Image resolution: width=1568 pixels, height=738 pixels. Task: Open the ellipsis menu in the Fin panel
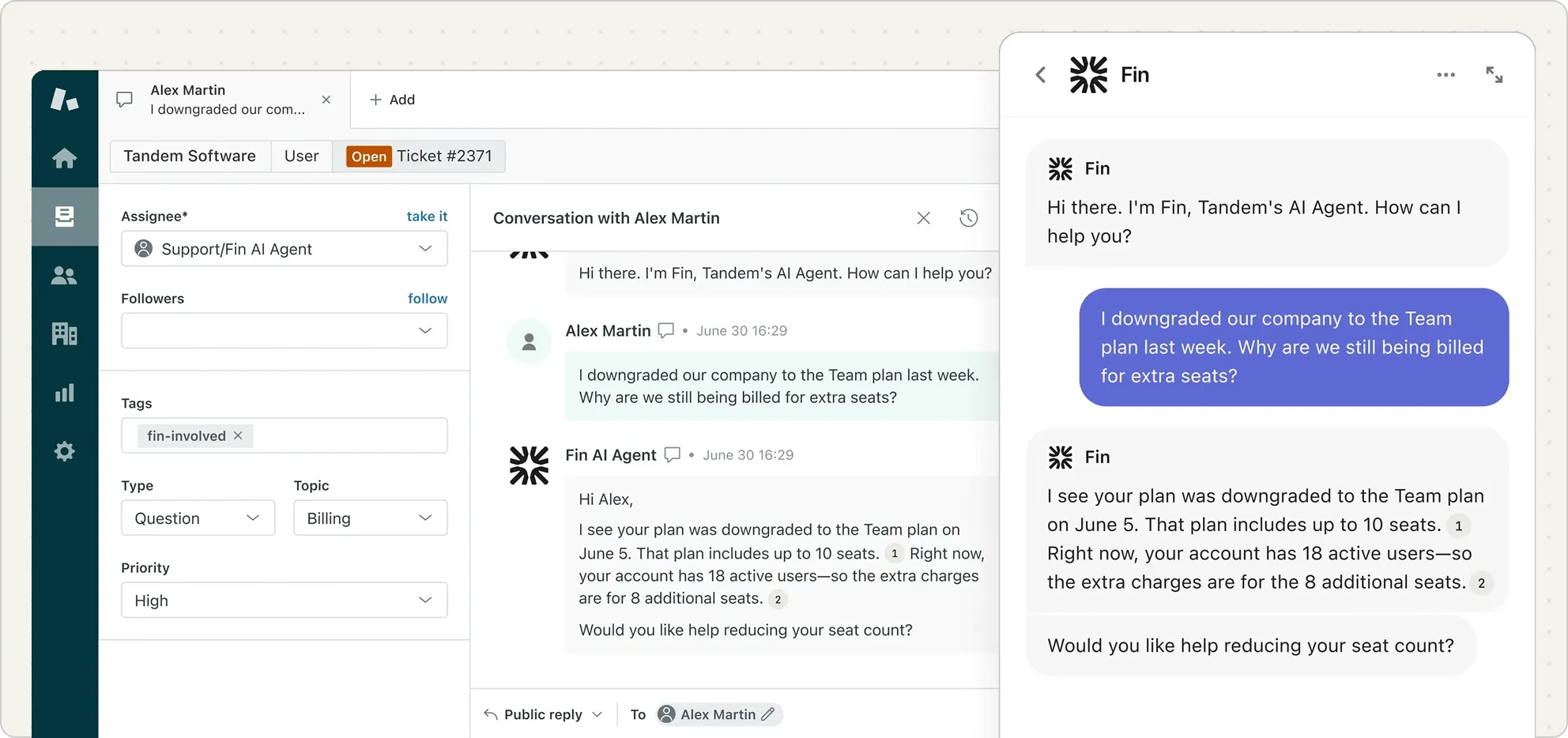pyautogui.click(x=1445, y=74)
